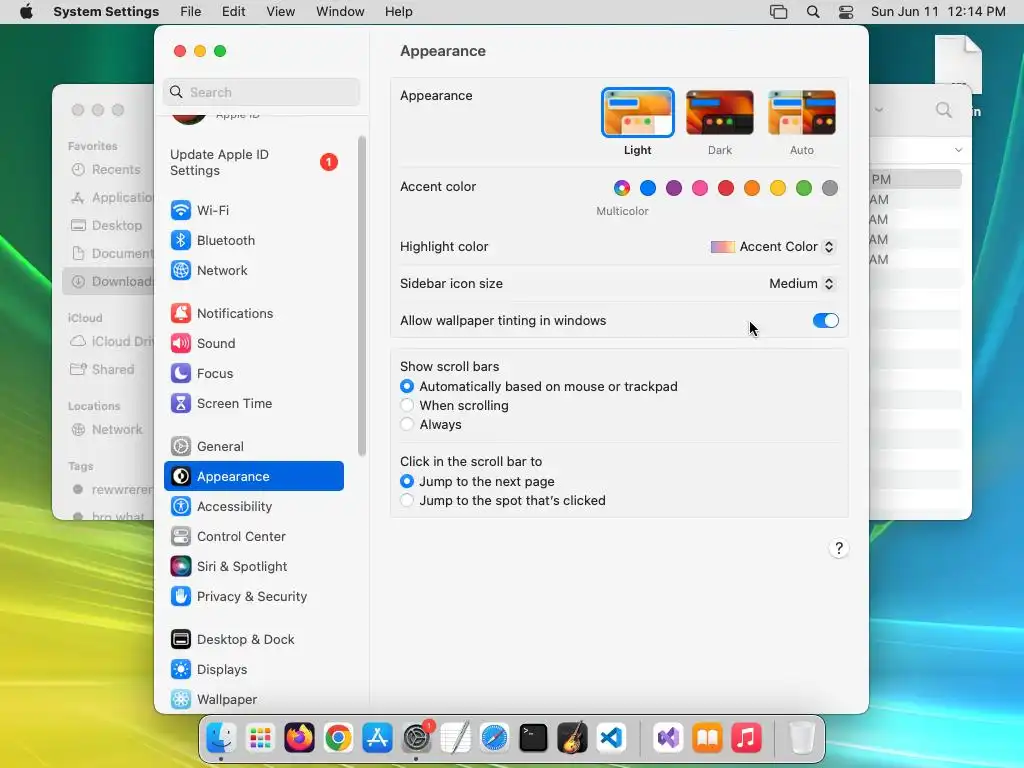Set scroll bars to Always
The width and height of the screenshot is (1024, 768).
tap(407, 424)
